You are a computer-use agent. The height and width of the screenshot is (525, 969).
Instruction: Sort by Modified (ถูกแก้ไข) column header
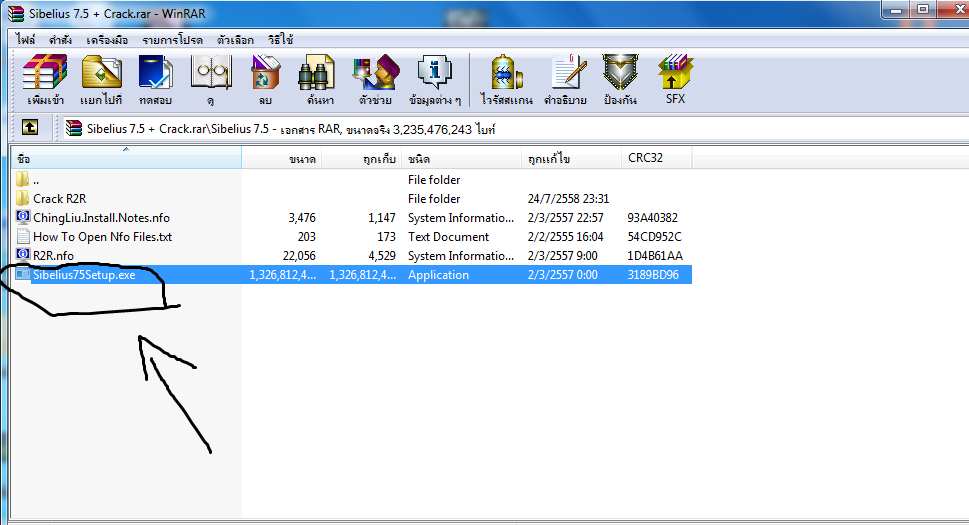pyautogui.click(x=572, y=159)
